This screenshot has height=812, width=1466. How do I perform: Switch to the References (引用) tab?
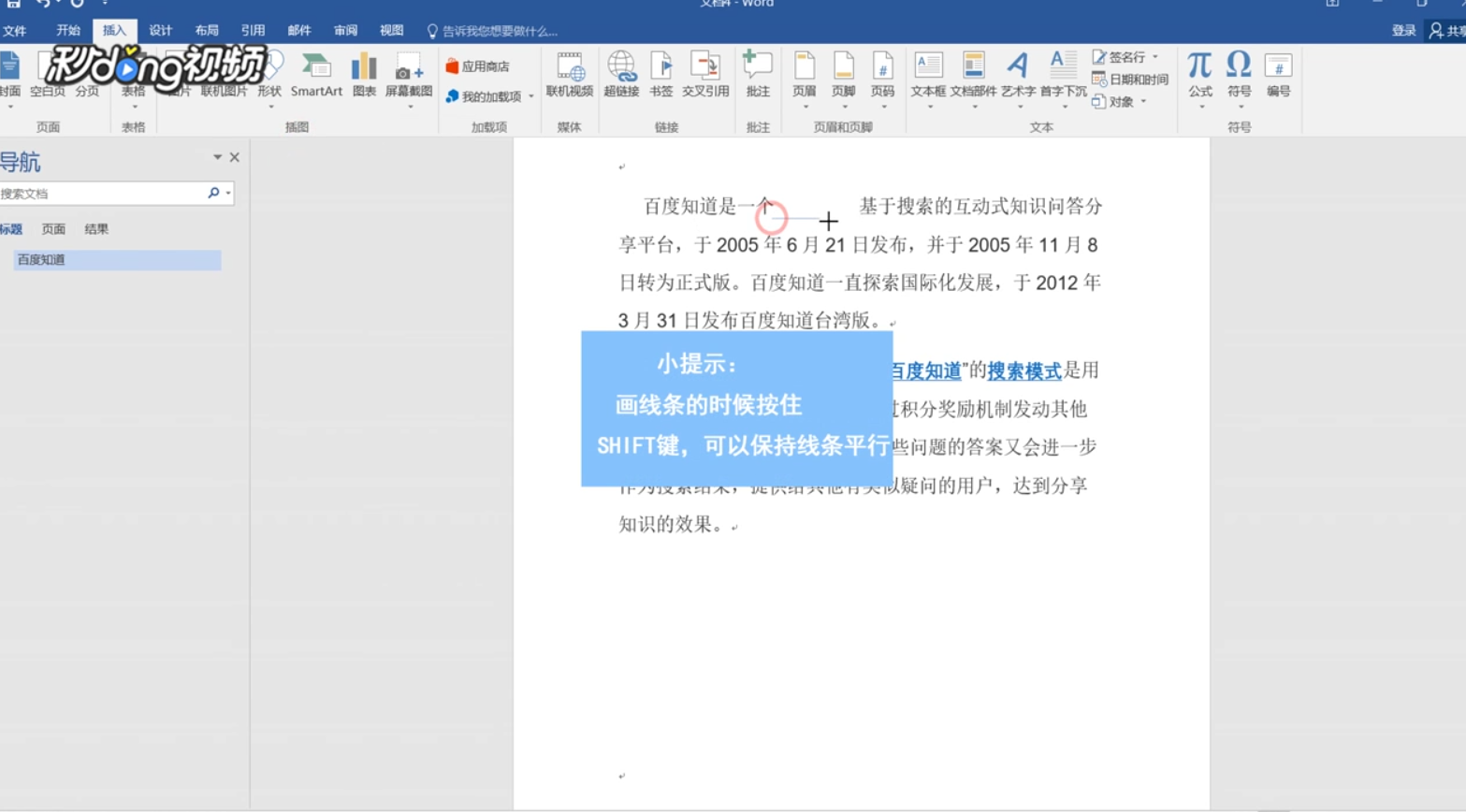coord(253,31)
